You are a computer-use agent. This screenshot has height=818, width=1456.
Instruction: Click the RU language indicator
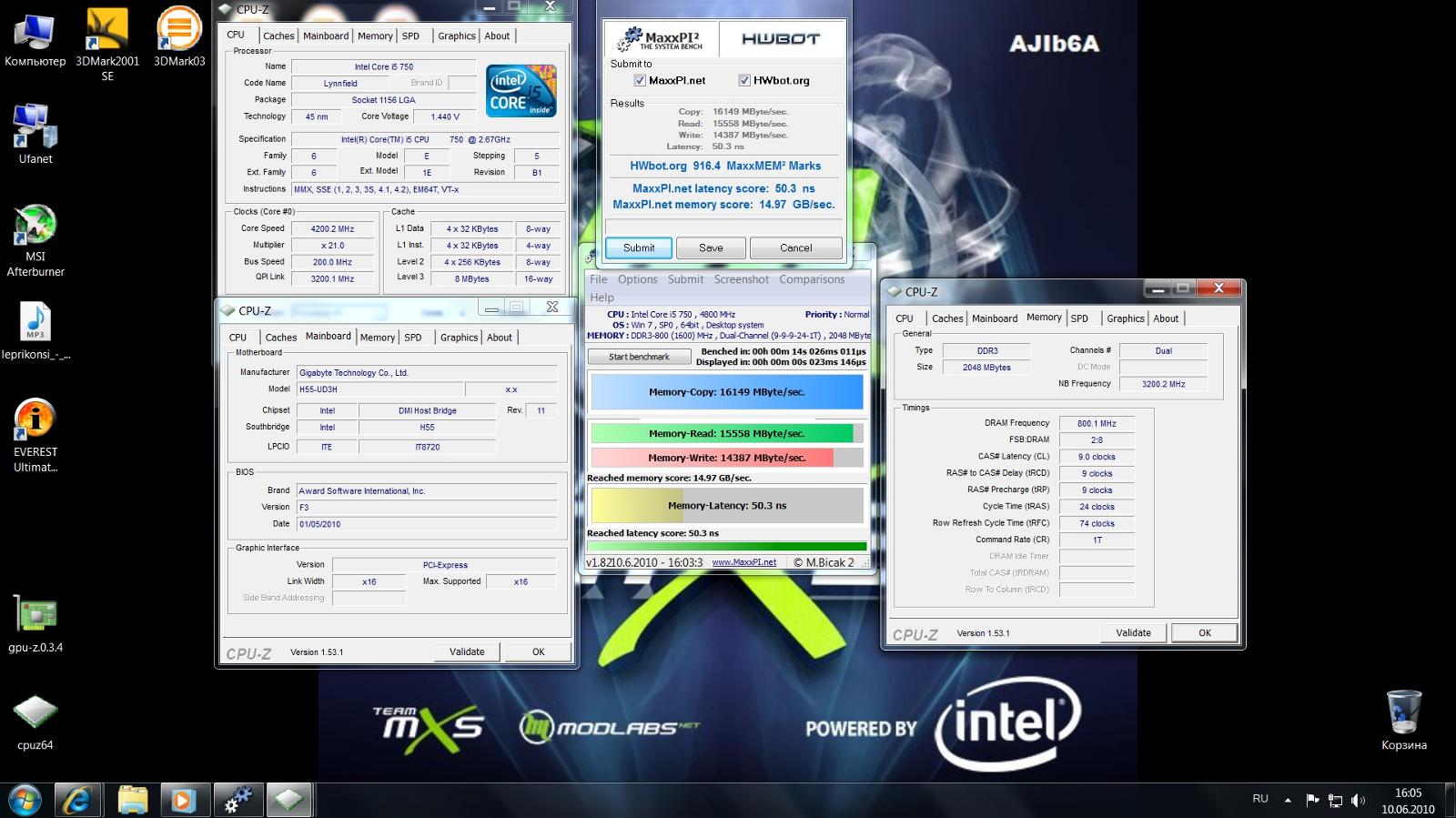[1260, 799]
